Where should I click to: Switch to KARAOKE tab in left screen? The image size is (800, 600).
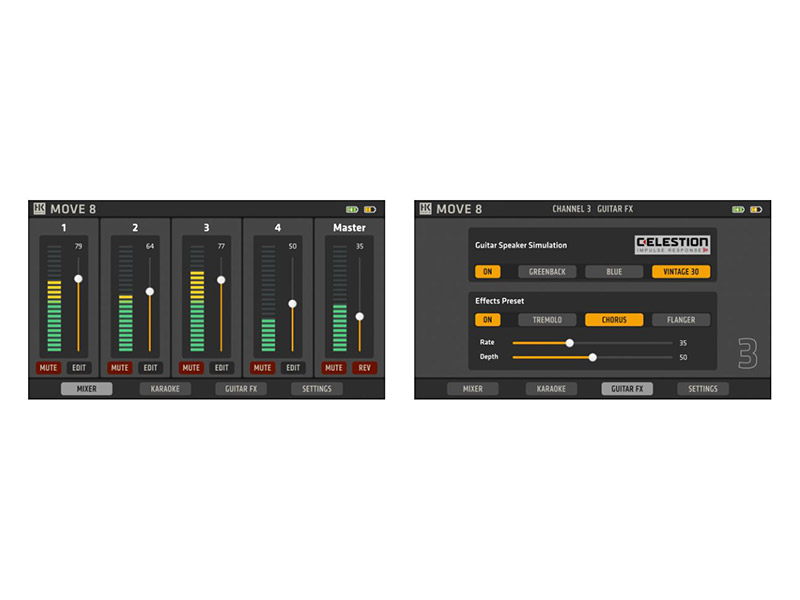pyautogui.click(x=165, y=389)
